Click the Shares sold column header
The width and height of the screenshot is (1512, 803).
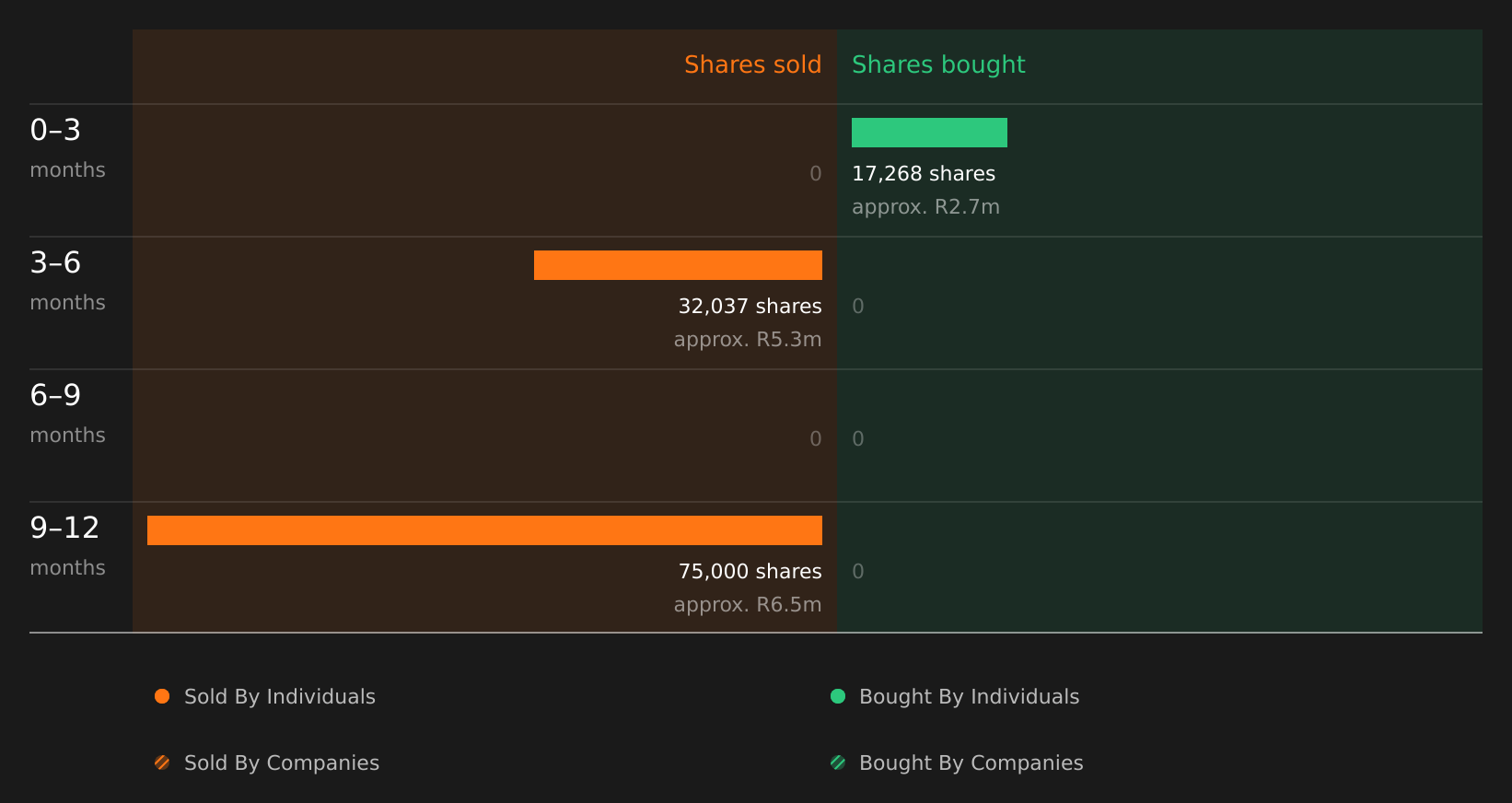753,64
